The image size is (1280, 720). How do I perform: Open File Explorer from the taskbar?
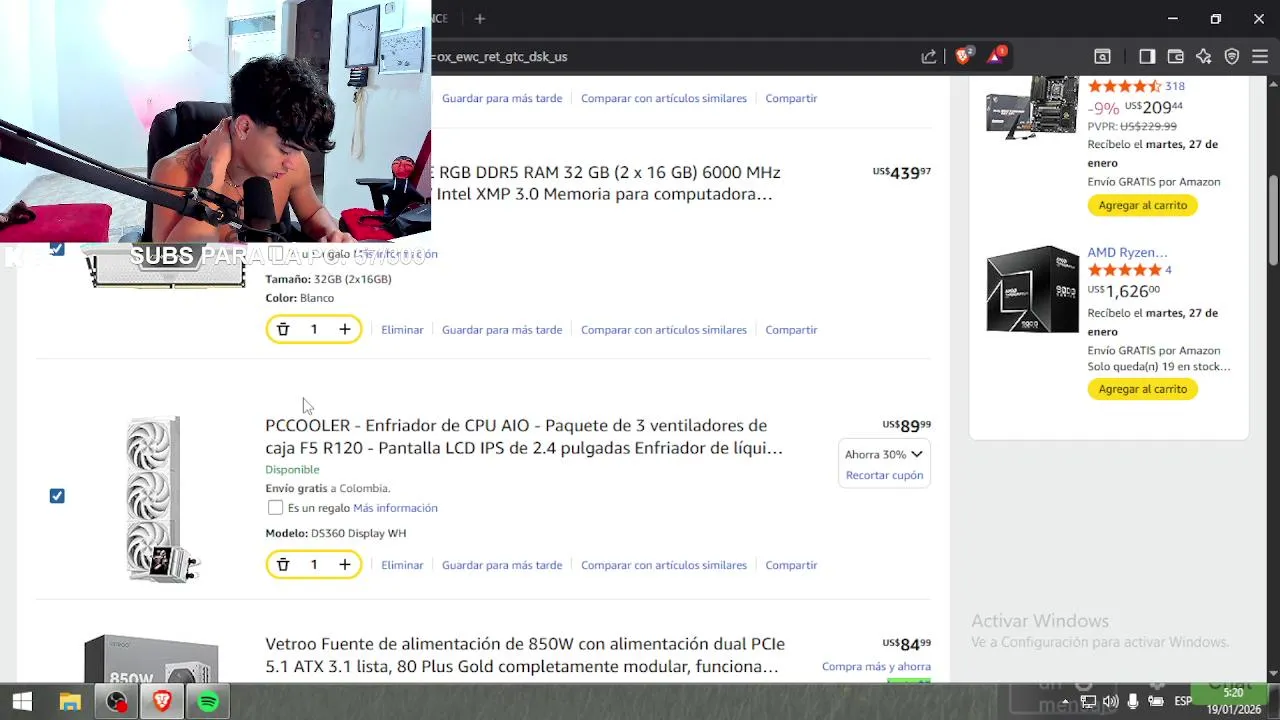coord(69,702)
